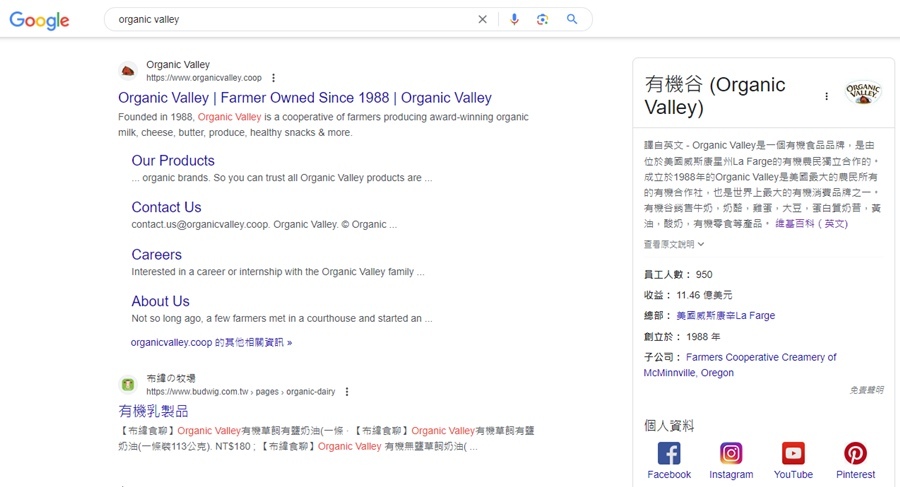
Task: Open Organic Valley Farmer Owned Since 1988 result
Action: point(305,98)
